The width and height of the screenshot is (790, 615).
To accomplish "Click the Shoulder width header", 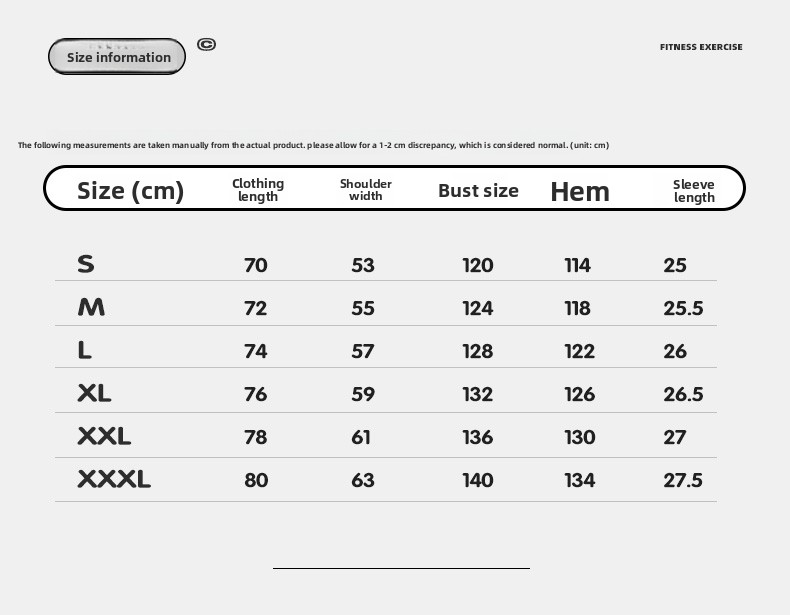I will coord(366,190).
